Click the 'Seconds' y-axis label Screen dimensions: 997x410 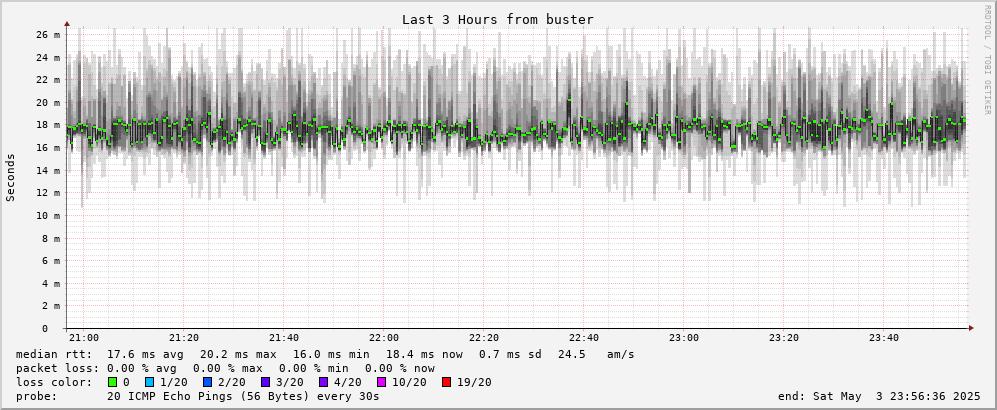coord(10,177)
